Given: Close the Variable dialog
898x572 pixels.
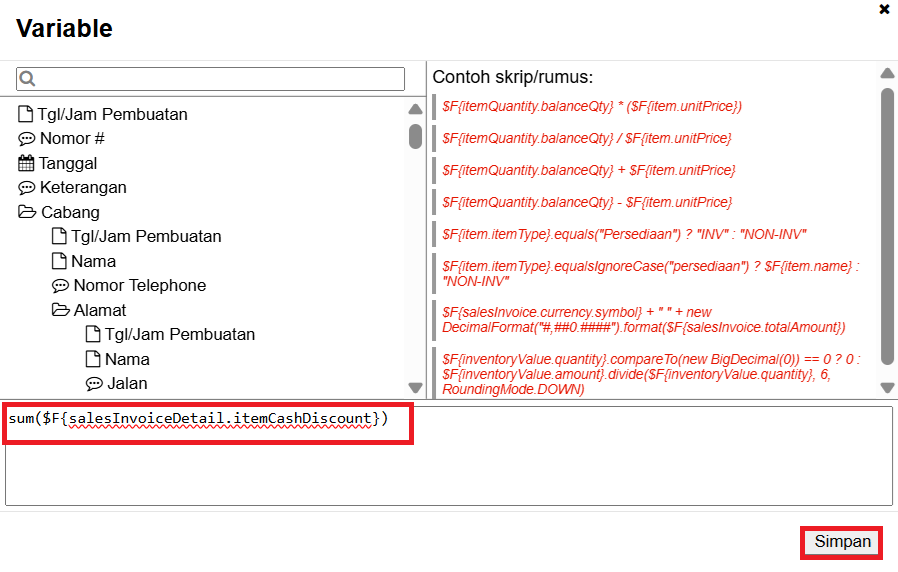Looking at the screenshot, I should point(883,9).
